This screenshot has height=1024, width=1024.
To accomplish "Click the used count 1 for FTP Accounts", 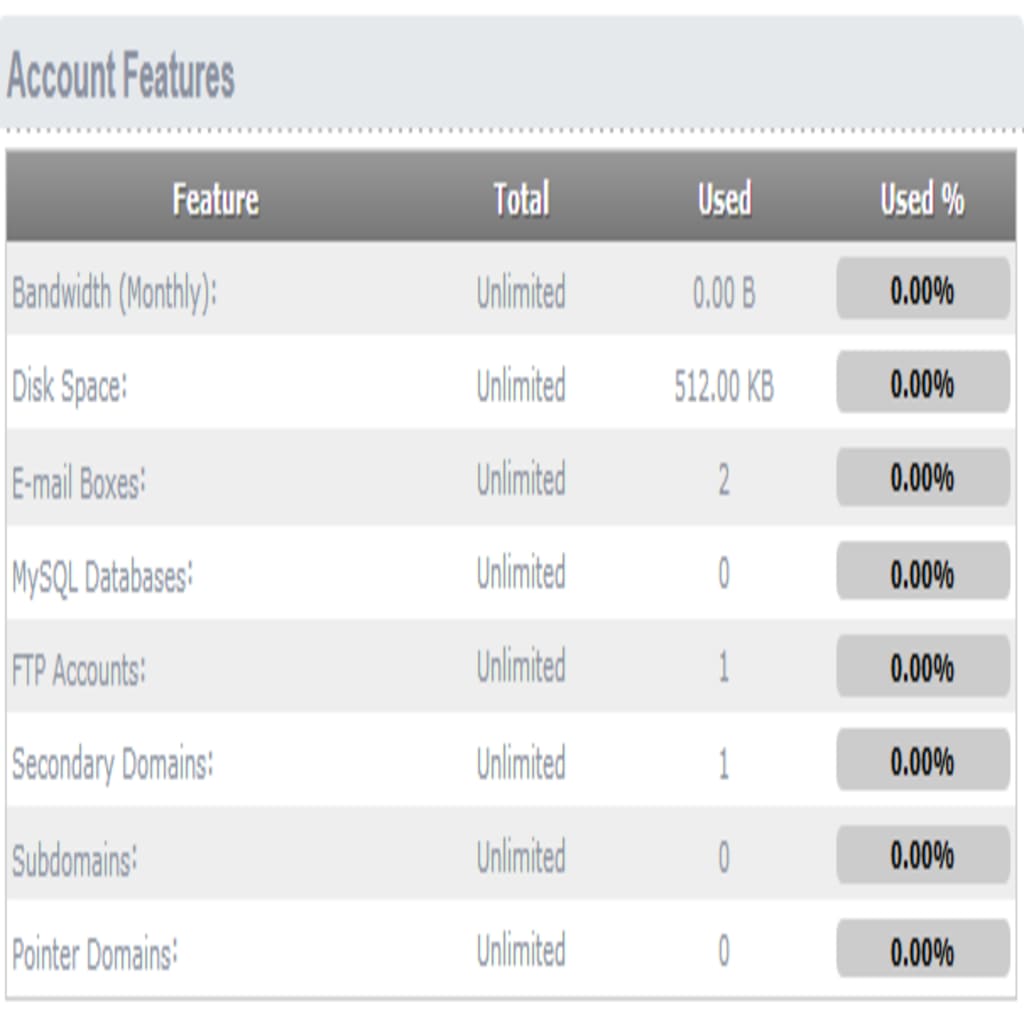I will coord(724,667).
